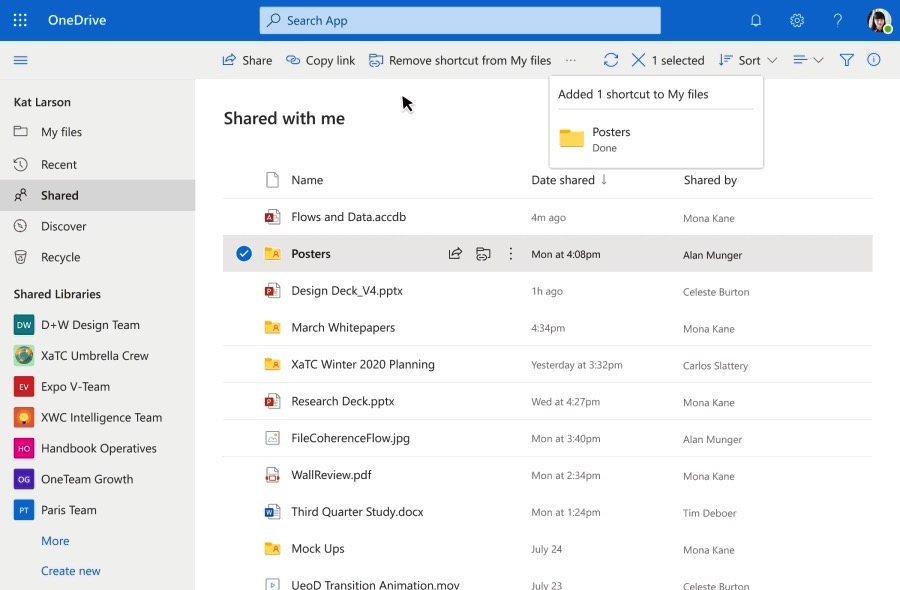Screen dimensions: 900x590
Task: Open the notifications bell
Action: (756, 20)
